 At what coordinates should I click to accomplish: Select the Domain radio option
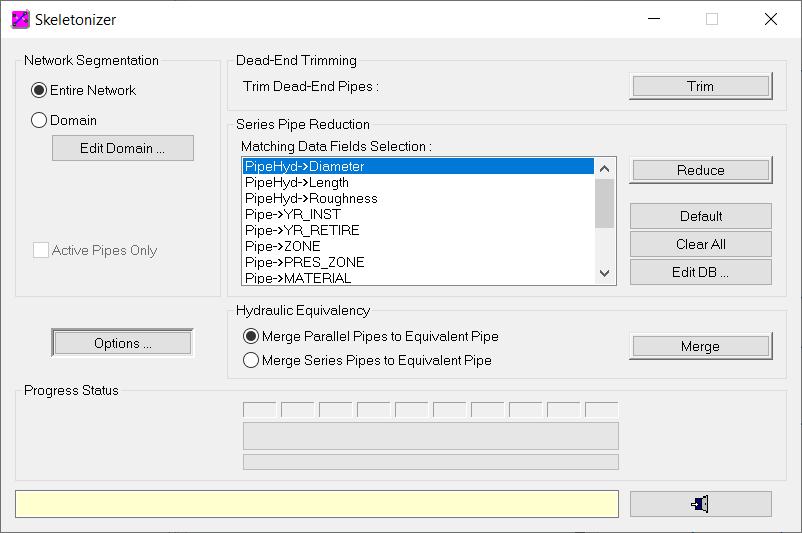point(39,120)
